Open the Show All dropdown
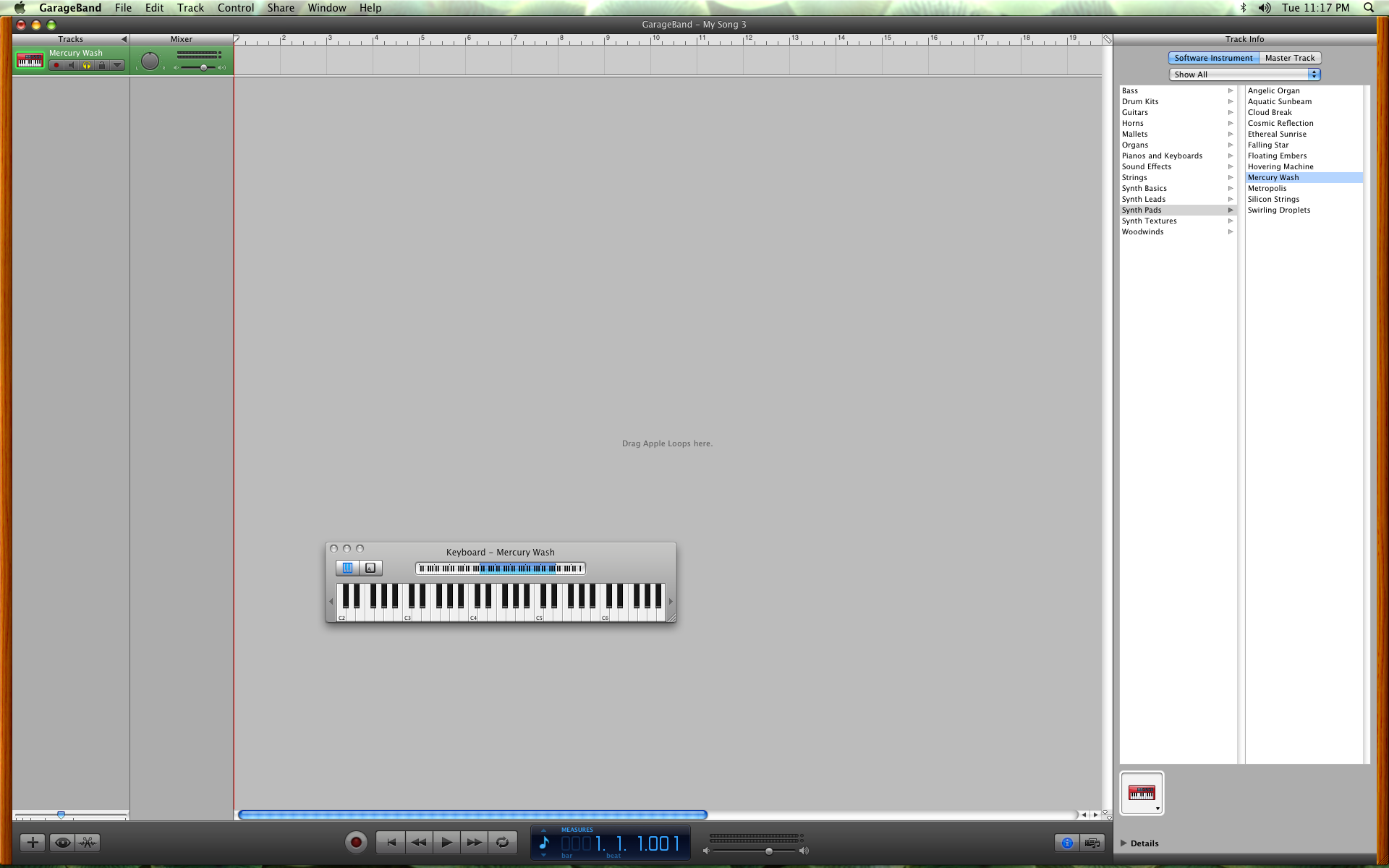Viewport: 1389px width, 868px height. coord(1244,75)
